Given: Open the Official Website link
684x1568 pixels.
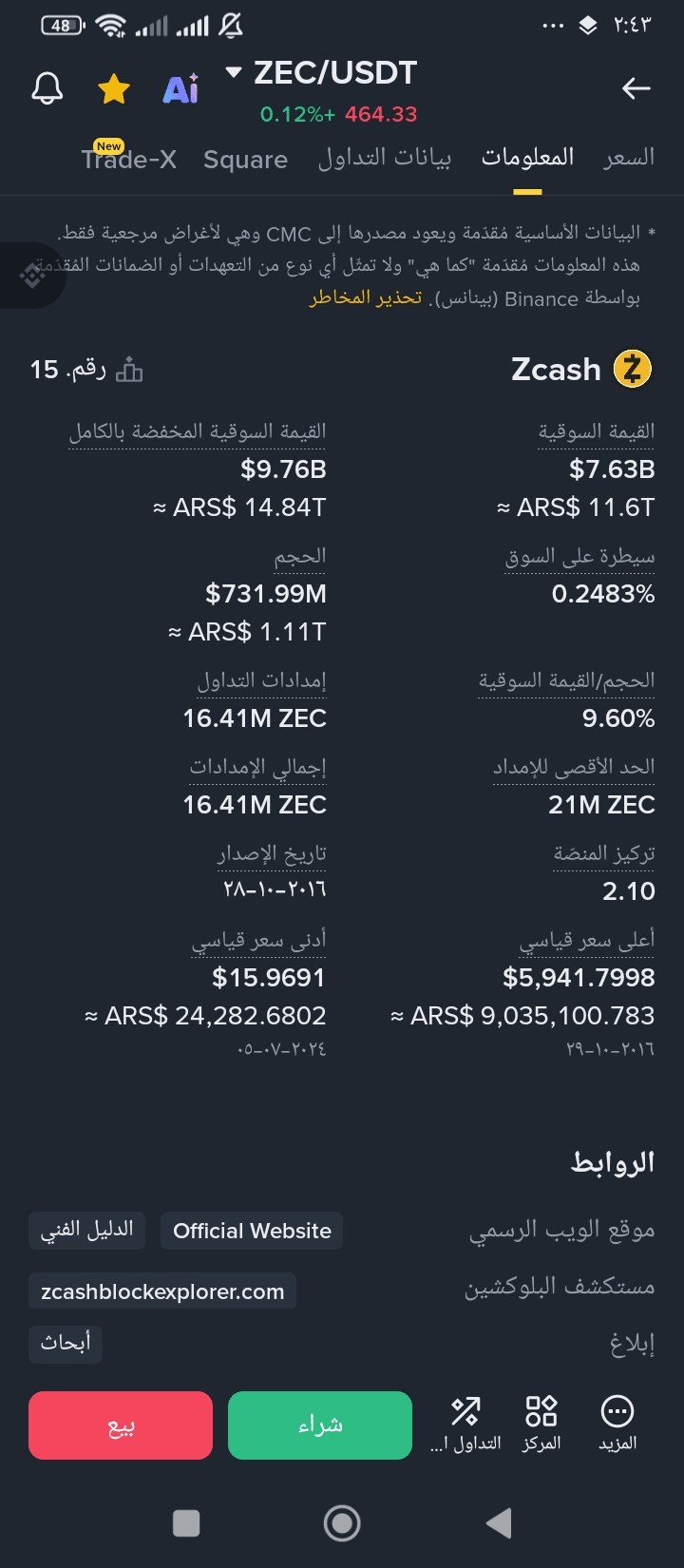Looking at the screenshot, I should click(252, 1231).
